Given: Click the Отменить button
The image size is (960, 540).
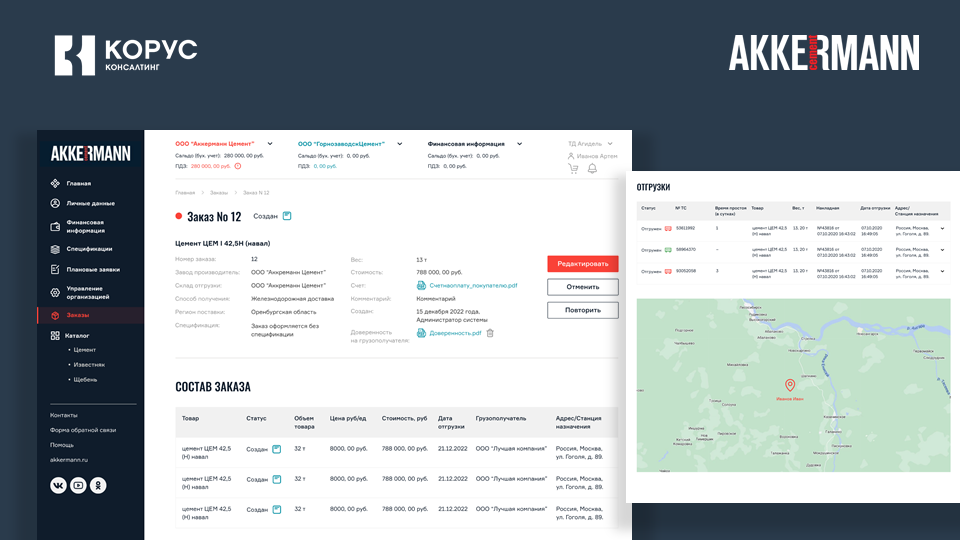Looking at the screenshot, I should tap(583, 287).
